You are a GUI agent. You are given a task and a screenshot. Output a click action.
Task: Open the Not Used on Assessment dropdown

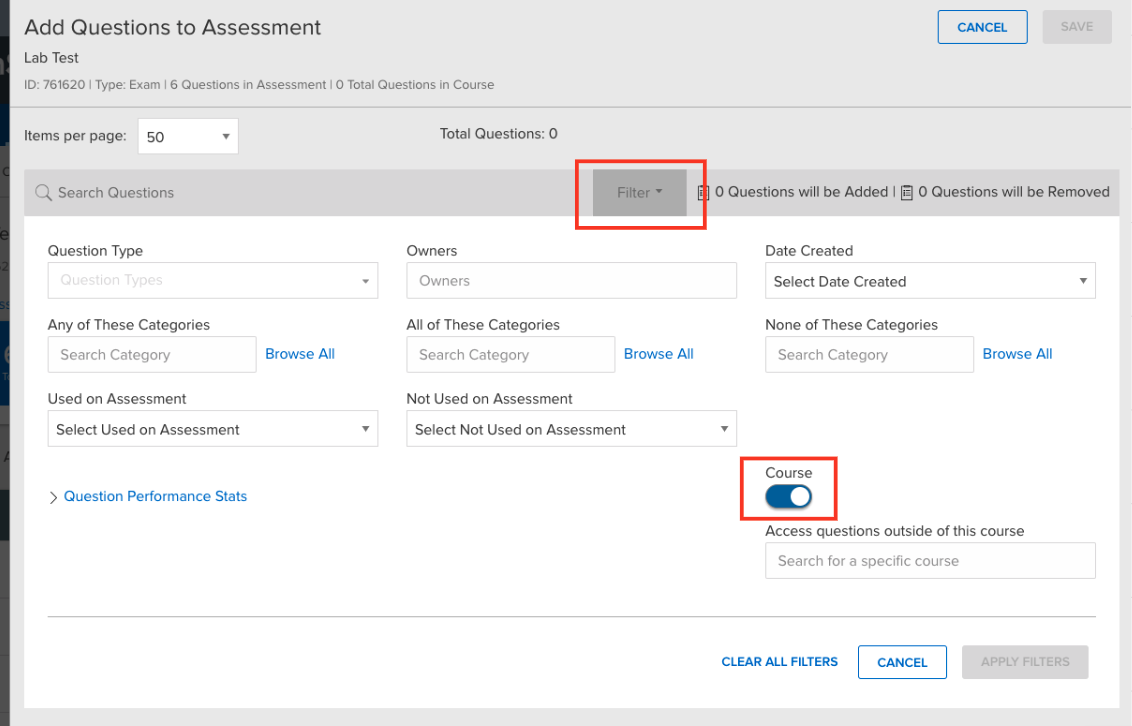click(570, 428)
